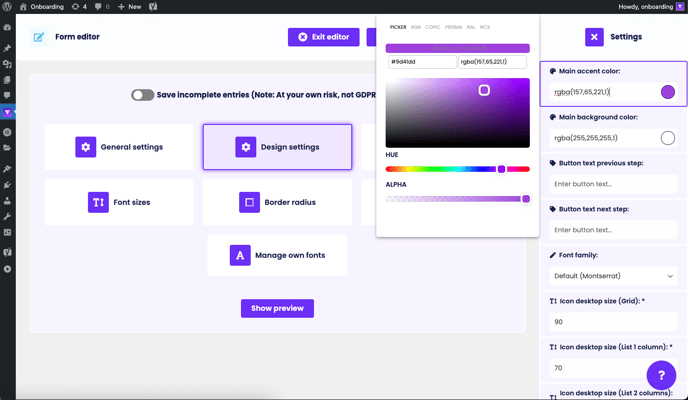
Task: Switch to the RAL tab
Action: point(471,27)
